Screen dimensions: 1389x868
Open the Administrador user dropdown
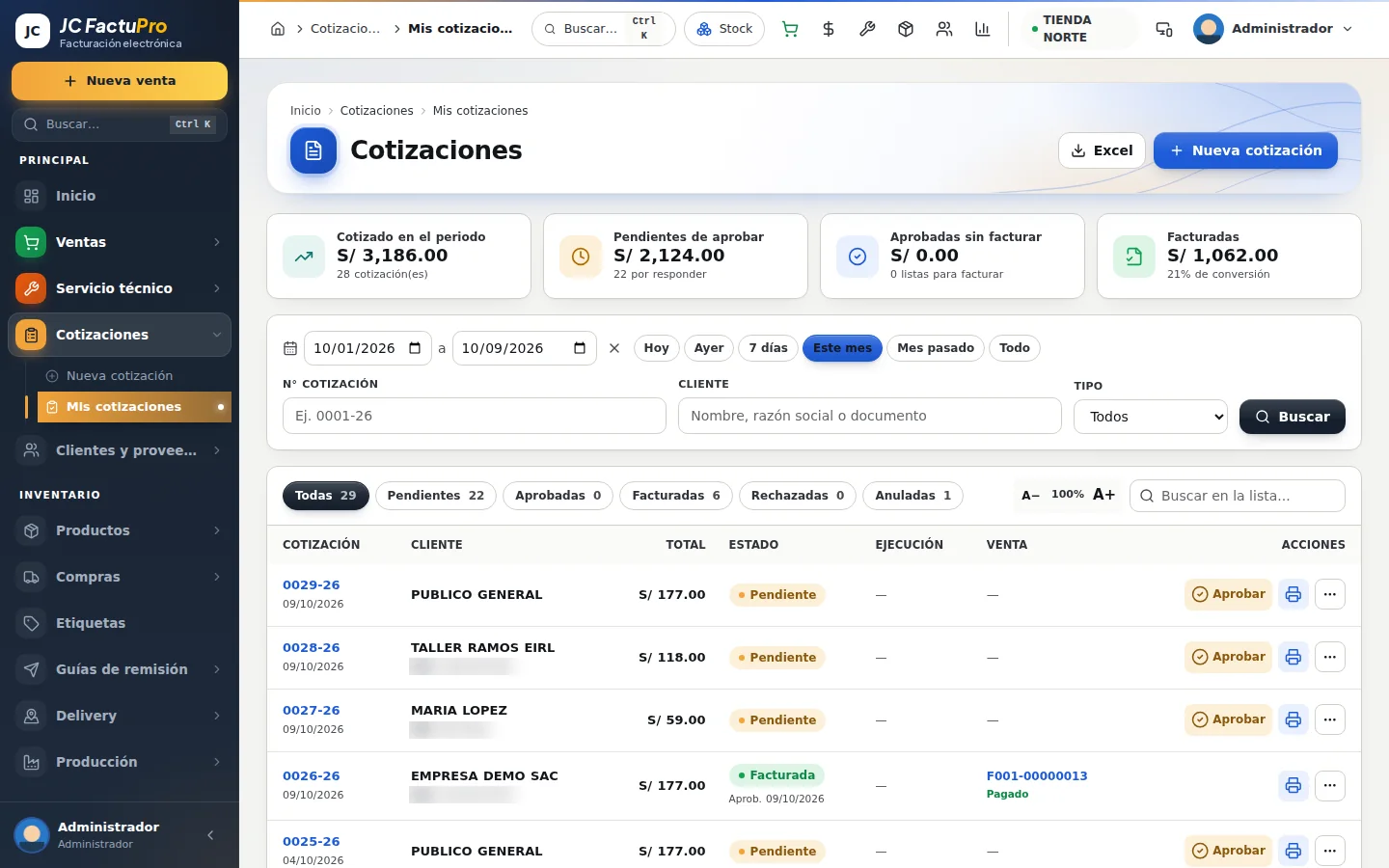1273,29
